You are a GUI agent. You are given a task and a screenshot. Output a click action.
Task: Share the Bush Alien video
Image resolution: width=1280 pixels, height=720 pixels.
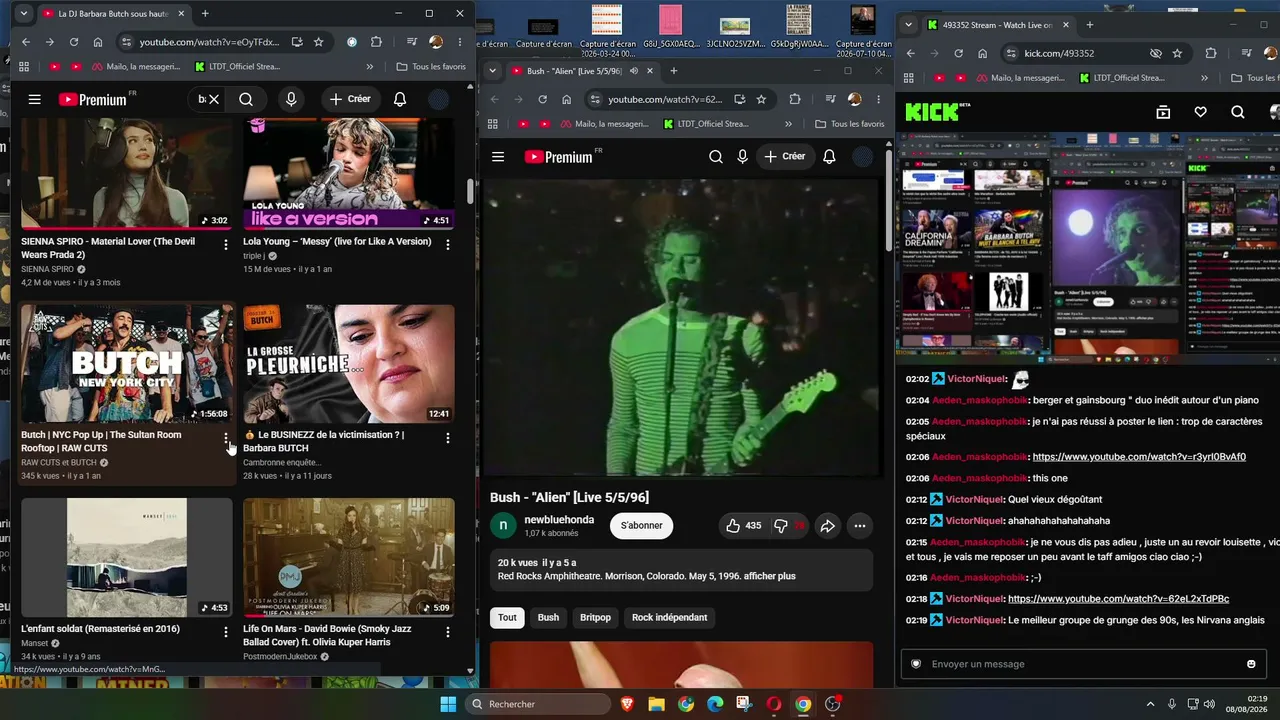pyautogui.click(x=828, y=526)
